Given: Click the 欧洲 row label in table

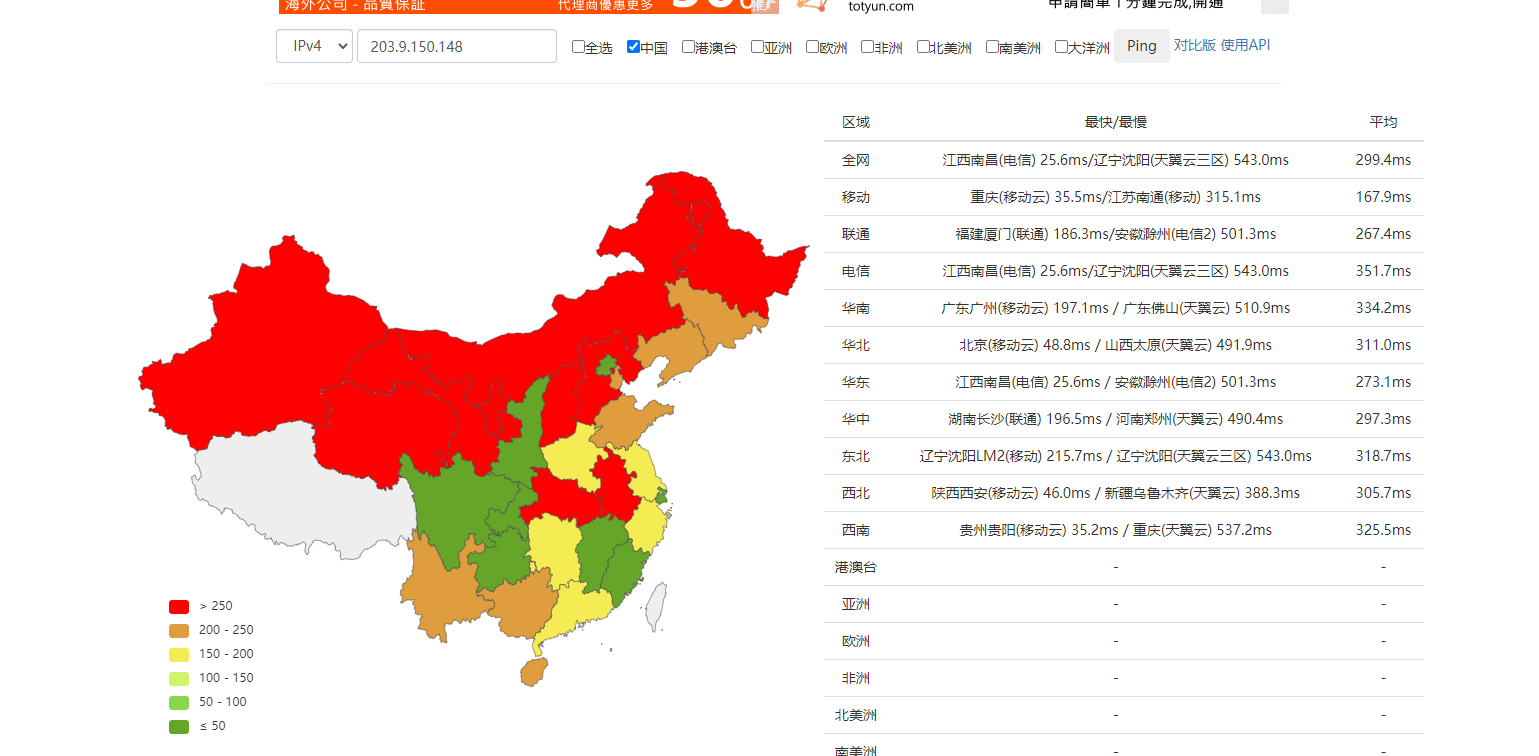Looking at the screenshot, I should click(856, 641).
